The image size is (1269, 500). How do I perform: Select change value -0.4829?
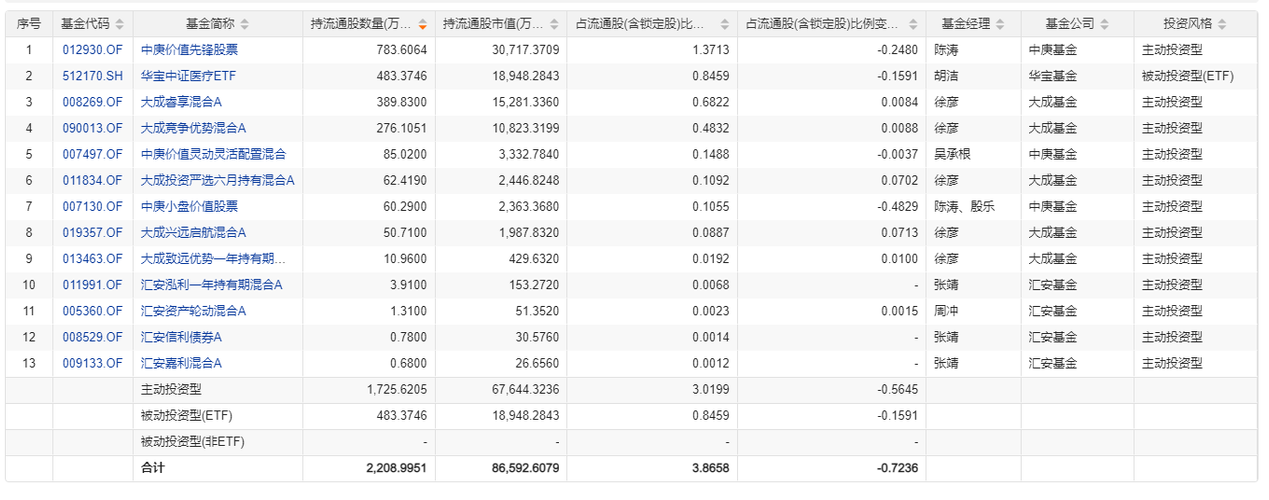click(x=896, y=206)
